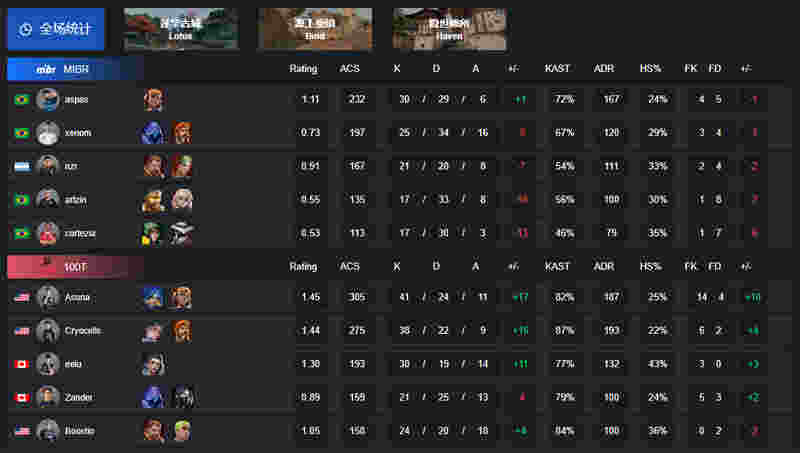This screenshot has width=800, height=453.
Task: Click the Boostio player name
Action: pyautogui.click(x=80, y=431)
